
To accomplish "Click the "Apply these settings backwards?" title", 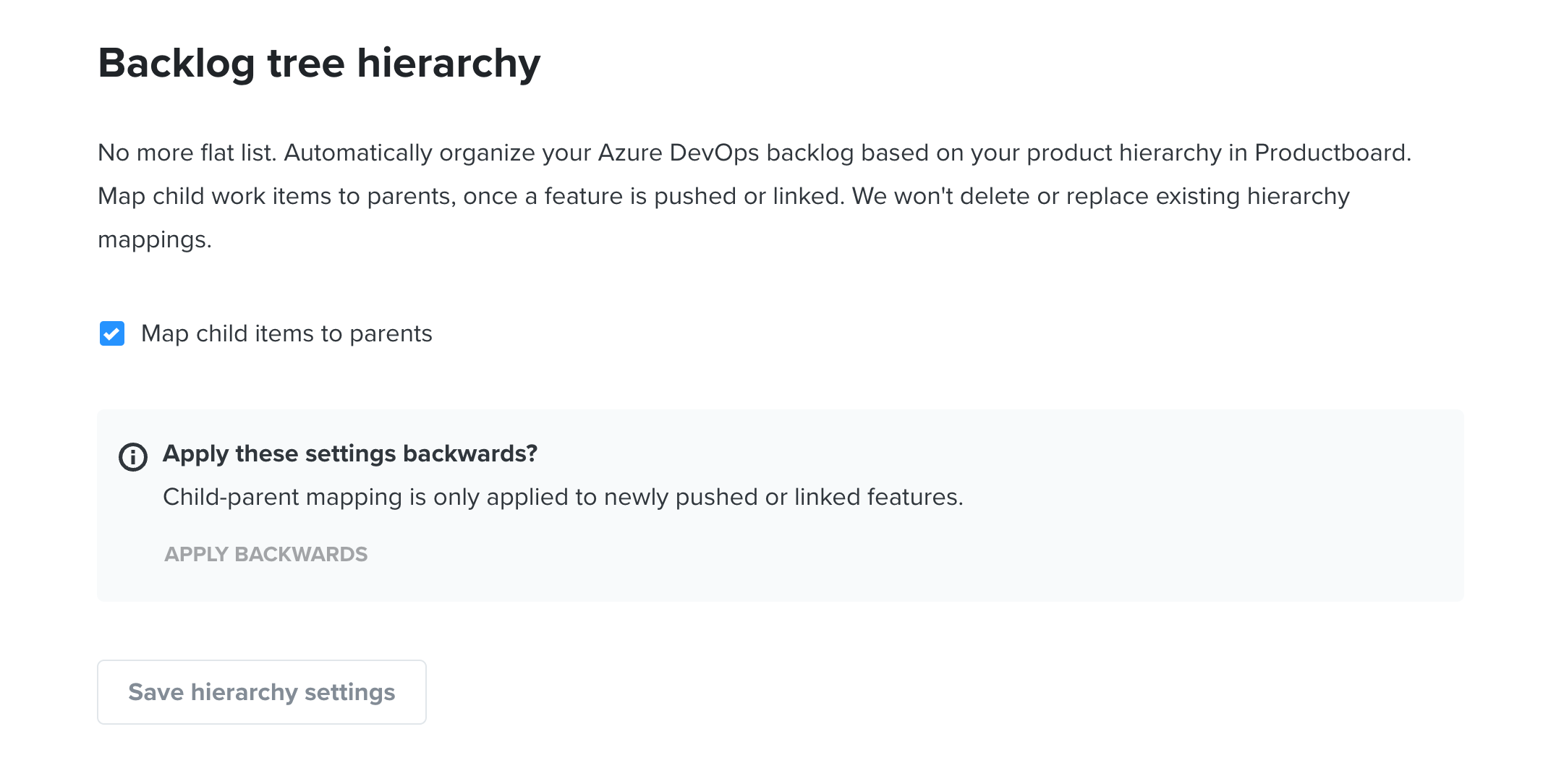I will coord(349,453).
